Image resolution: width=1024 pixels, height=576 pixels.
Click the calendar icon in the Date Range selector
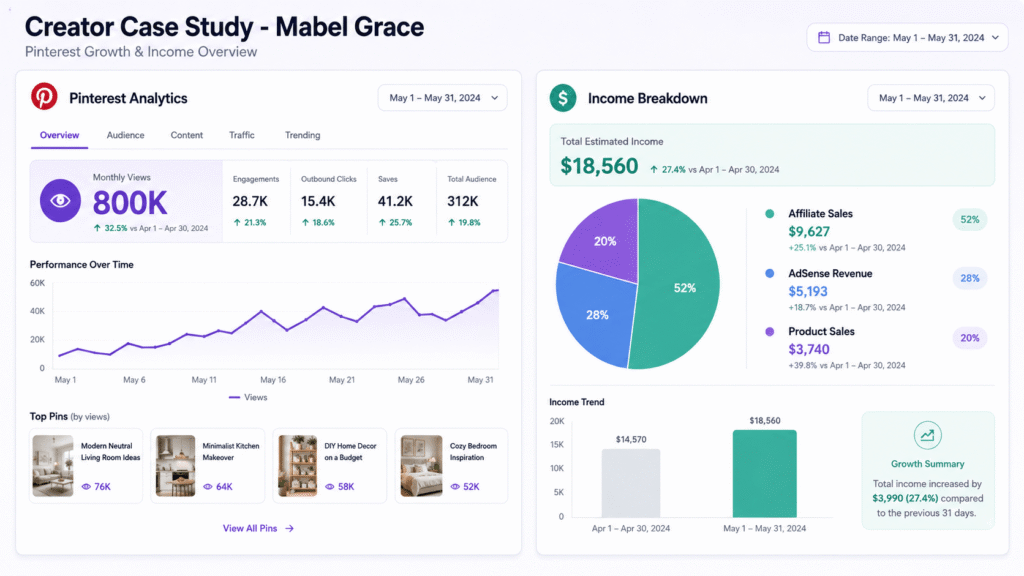pos(824,37)
